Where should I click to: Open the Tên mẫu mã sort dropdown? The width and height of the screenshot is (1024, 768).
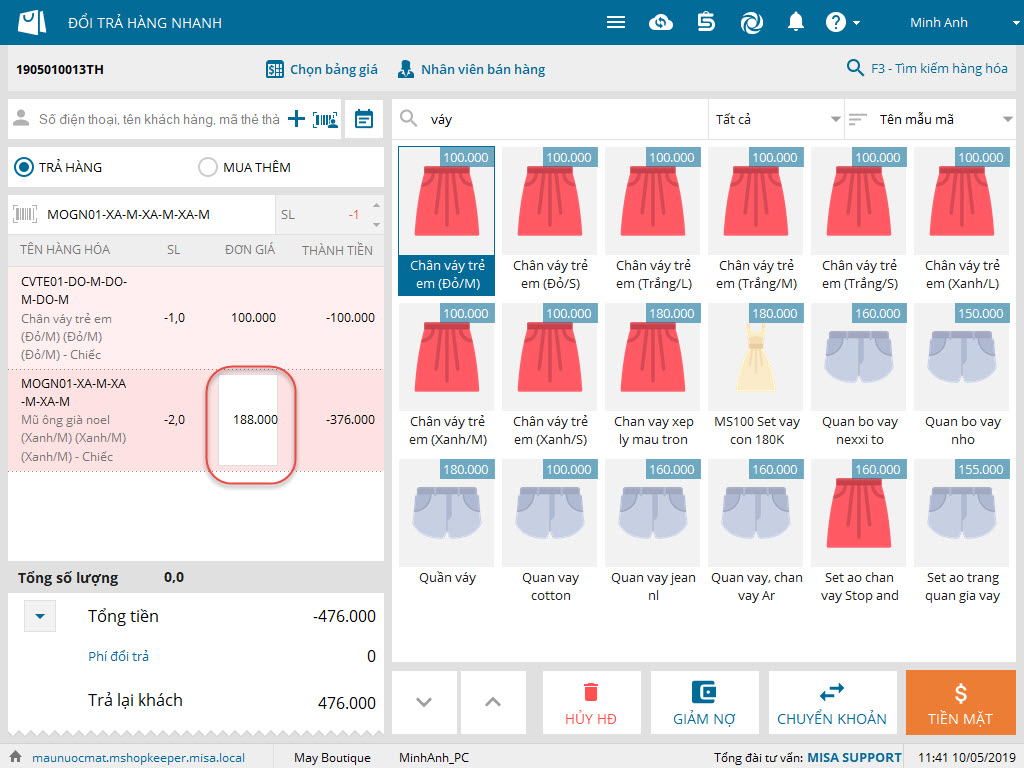[x=930, y=119]
